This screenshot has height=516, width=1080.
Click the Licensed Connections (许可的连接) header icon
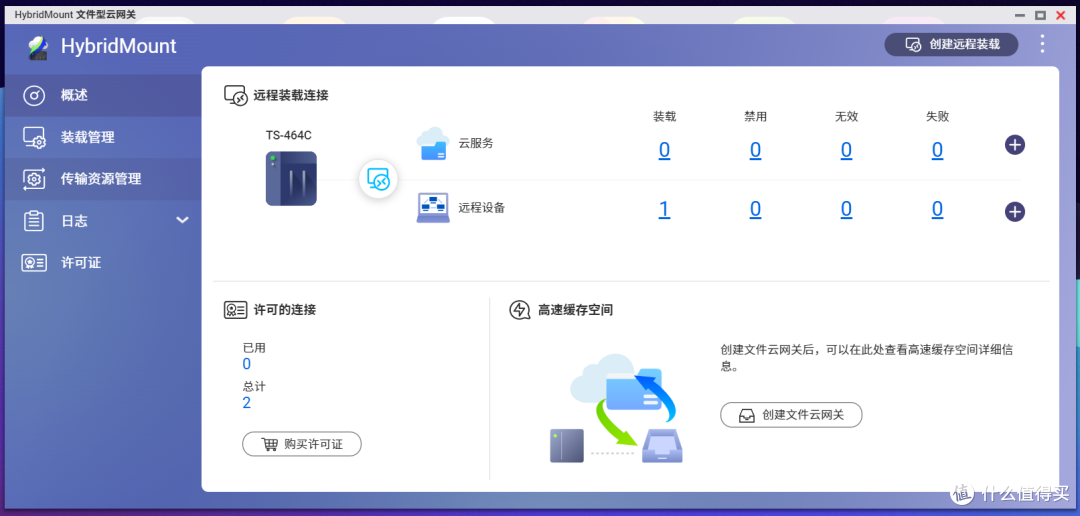click(236, 310)
